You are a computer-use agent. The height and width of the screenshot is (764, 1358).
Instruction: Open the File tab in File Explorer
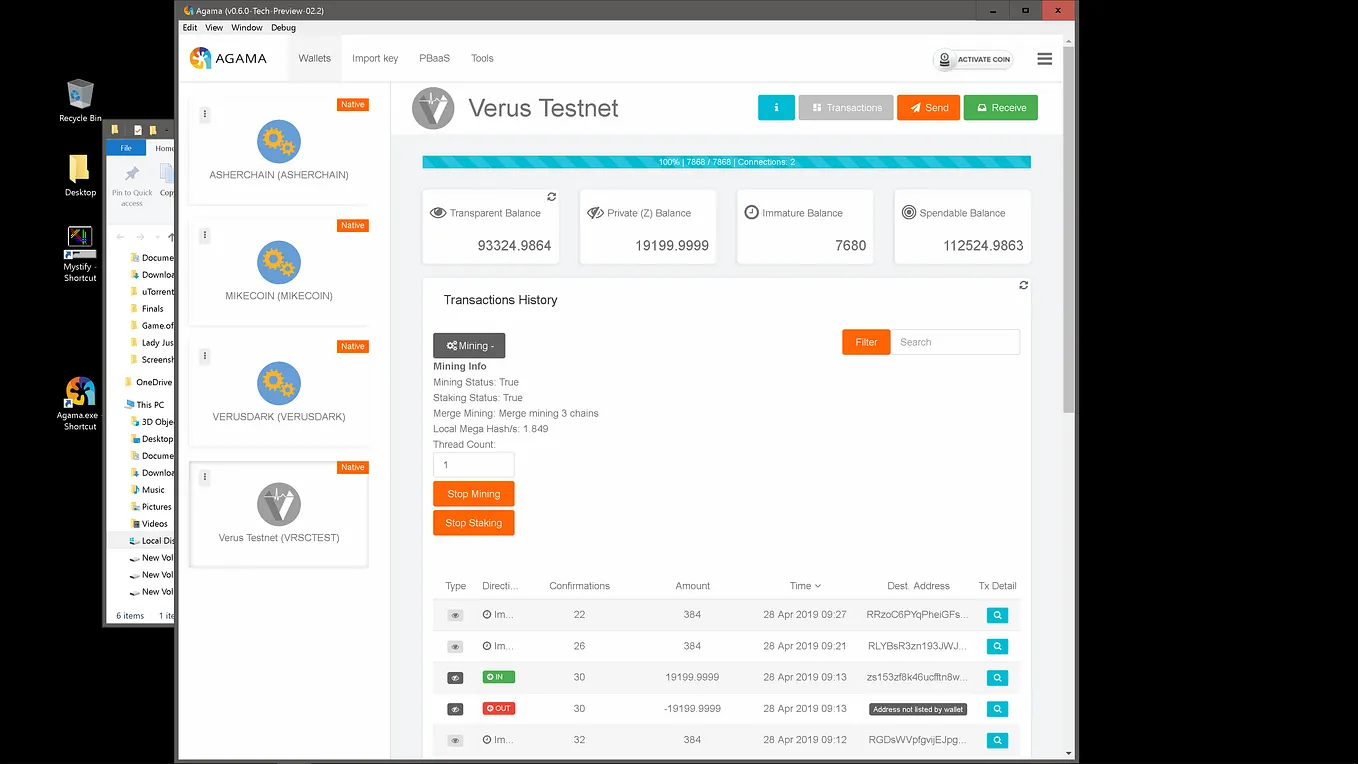pos(126,148)
